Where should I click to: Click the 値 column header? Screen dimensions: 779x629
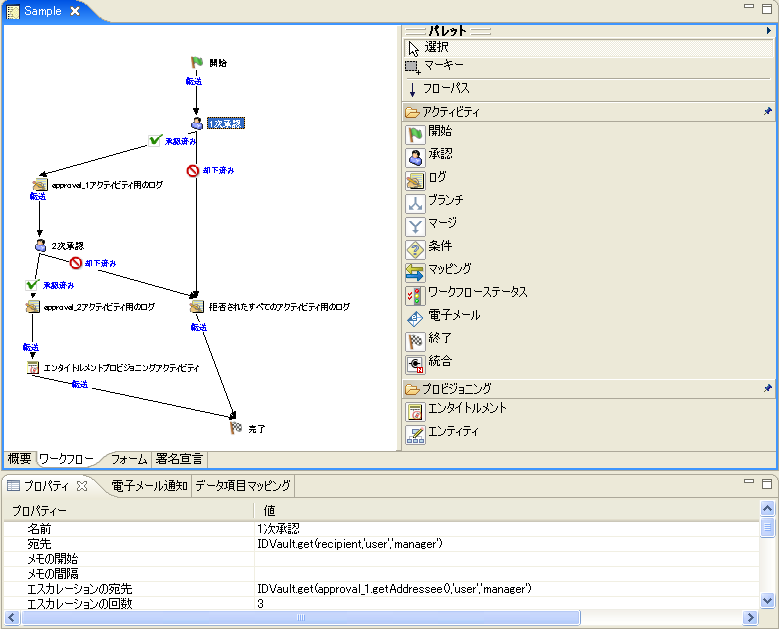point(506,511)
